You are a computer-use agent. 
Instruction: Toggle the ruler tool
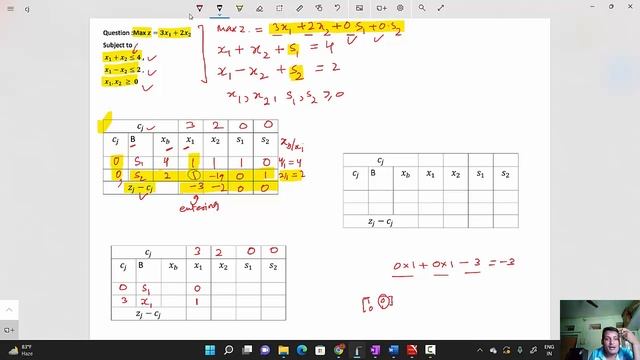tap(299, 8)
